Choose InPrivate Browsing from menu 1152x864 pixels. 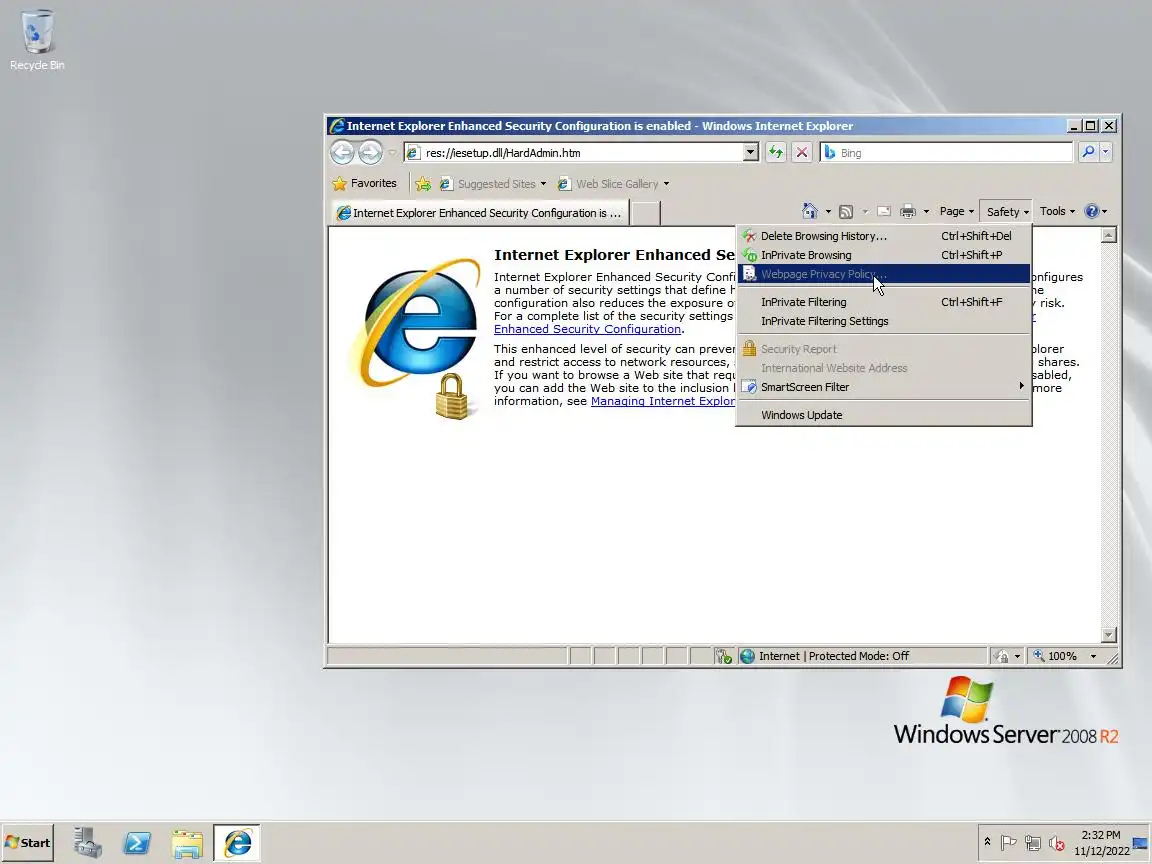pos(884,255)
